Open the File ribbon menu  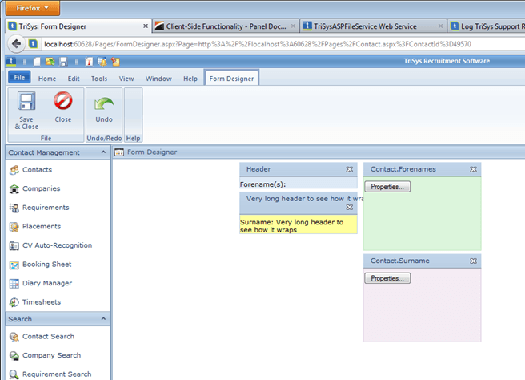tap(19, 77)
